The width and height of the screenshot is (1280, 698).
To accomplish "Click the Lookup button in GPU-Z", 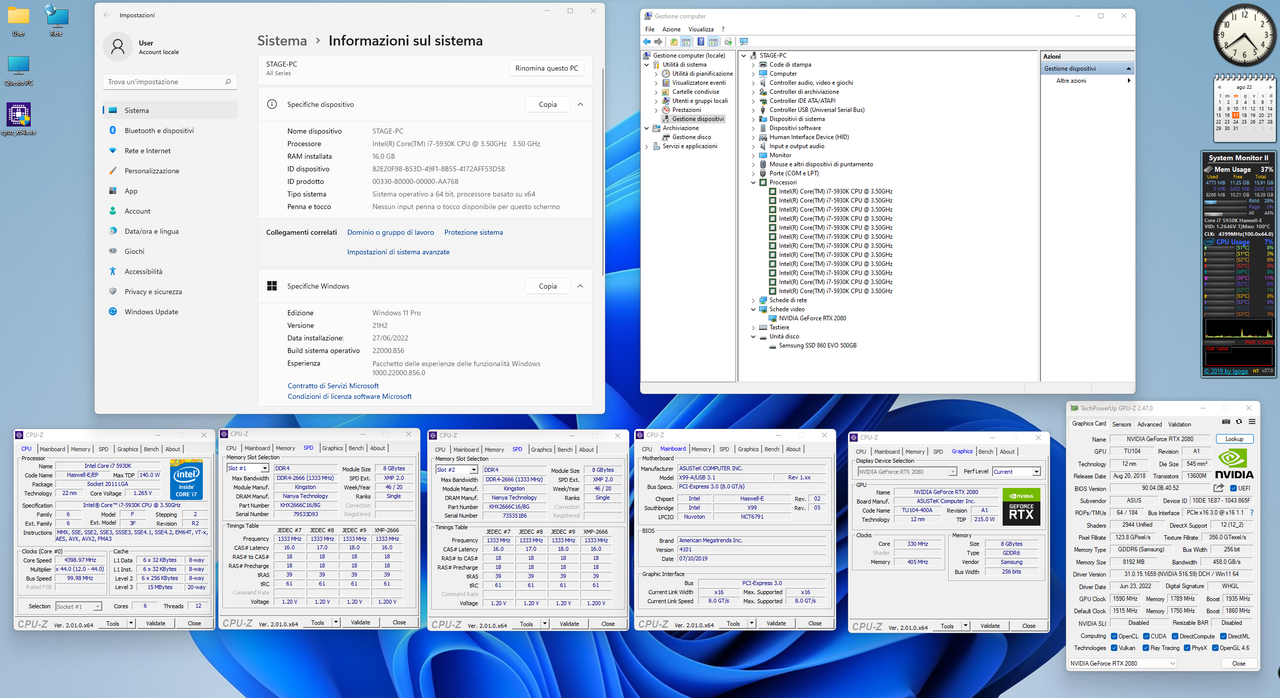I will [x=1234, y=439].
